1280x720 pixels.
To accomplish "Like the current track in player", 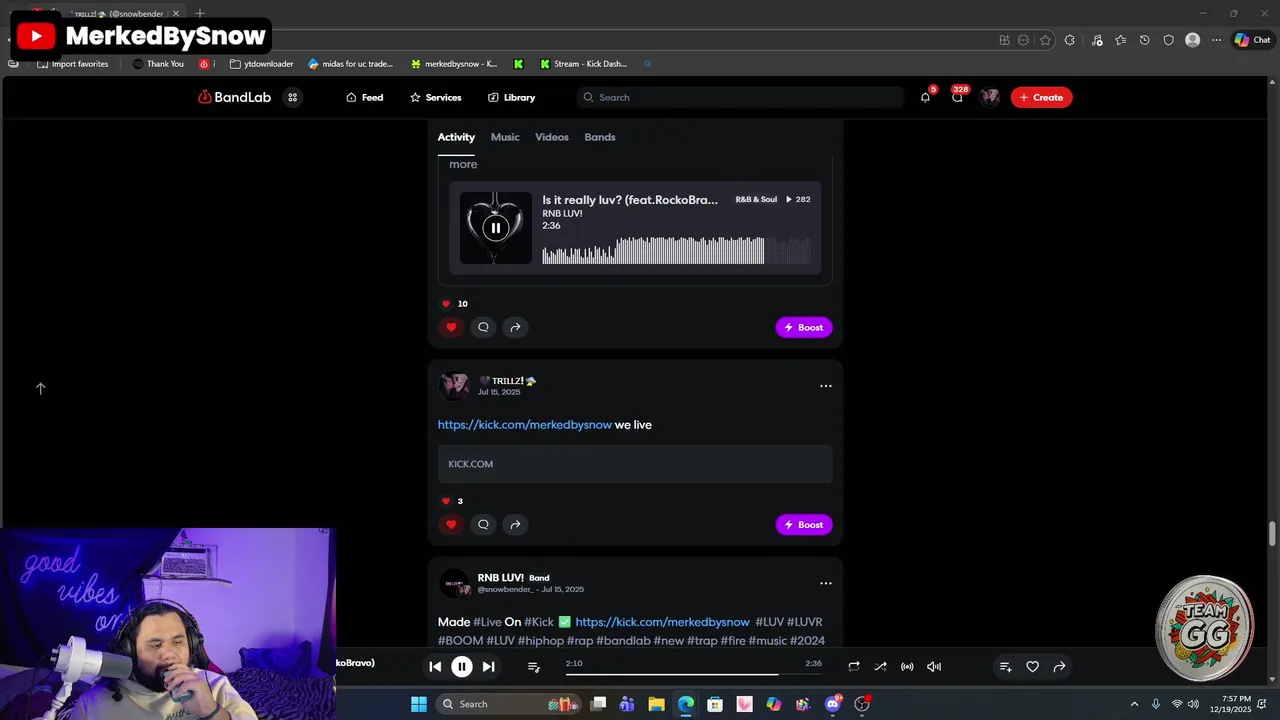I will (x=1033, y=667).
